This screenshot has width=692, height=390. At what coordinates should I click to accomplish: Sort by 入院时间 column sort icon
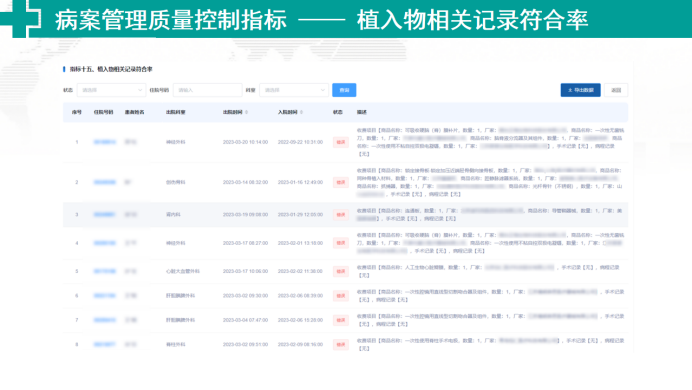(x=301, y=112)
